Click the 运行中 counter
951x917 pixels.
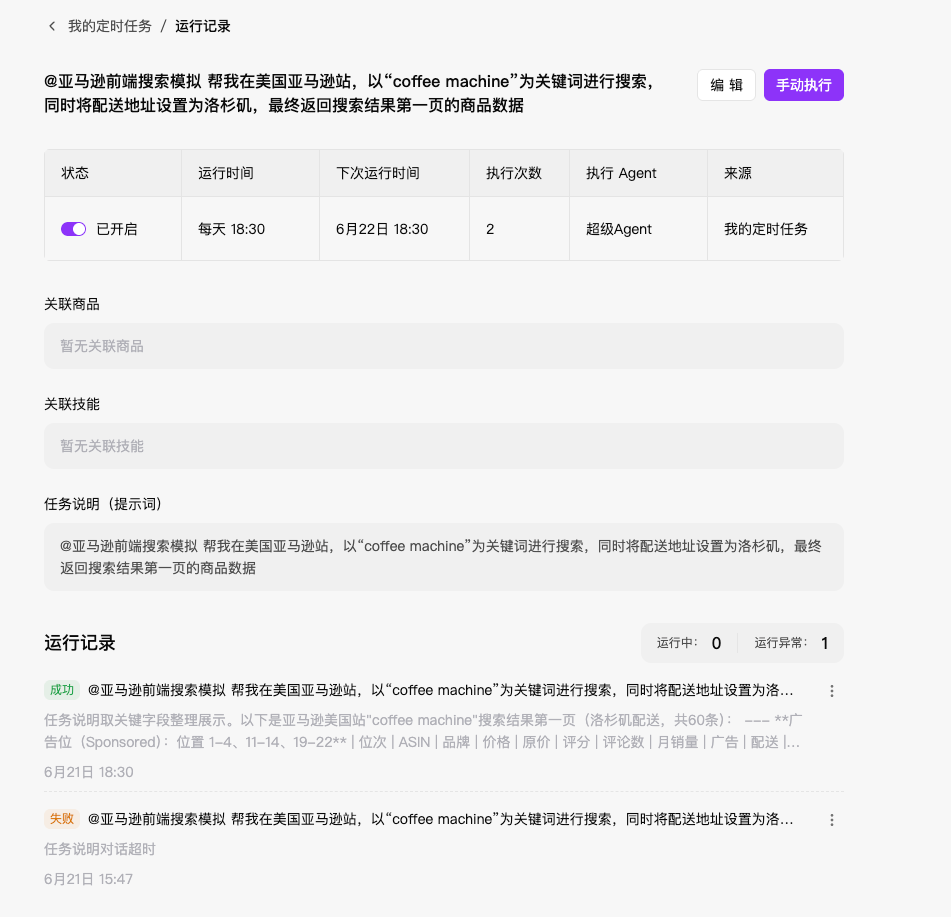tap(688, 643)
